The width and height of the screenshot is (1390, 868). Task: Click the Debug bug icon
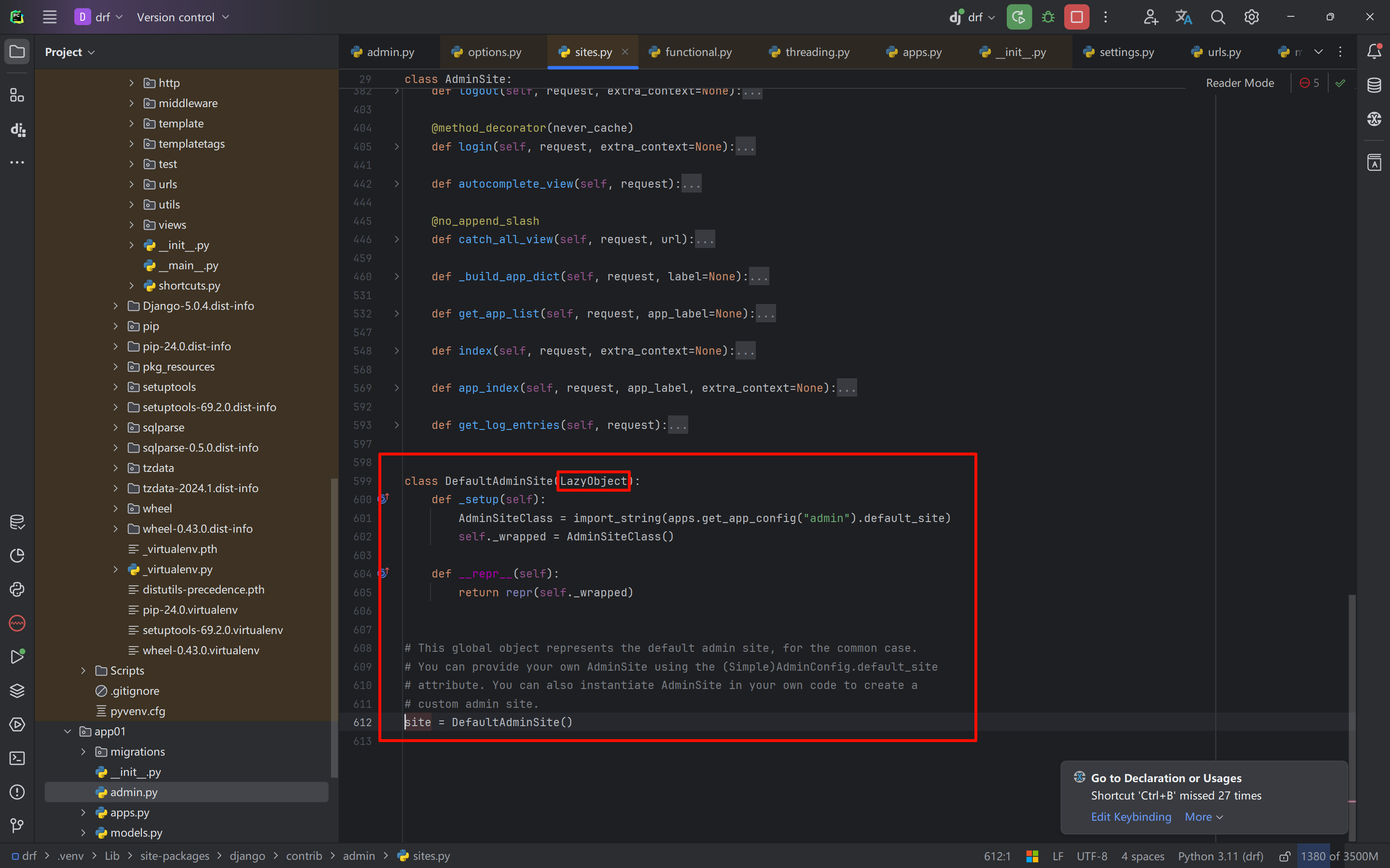point(1048,17)
